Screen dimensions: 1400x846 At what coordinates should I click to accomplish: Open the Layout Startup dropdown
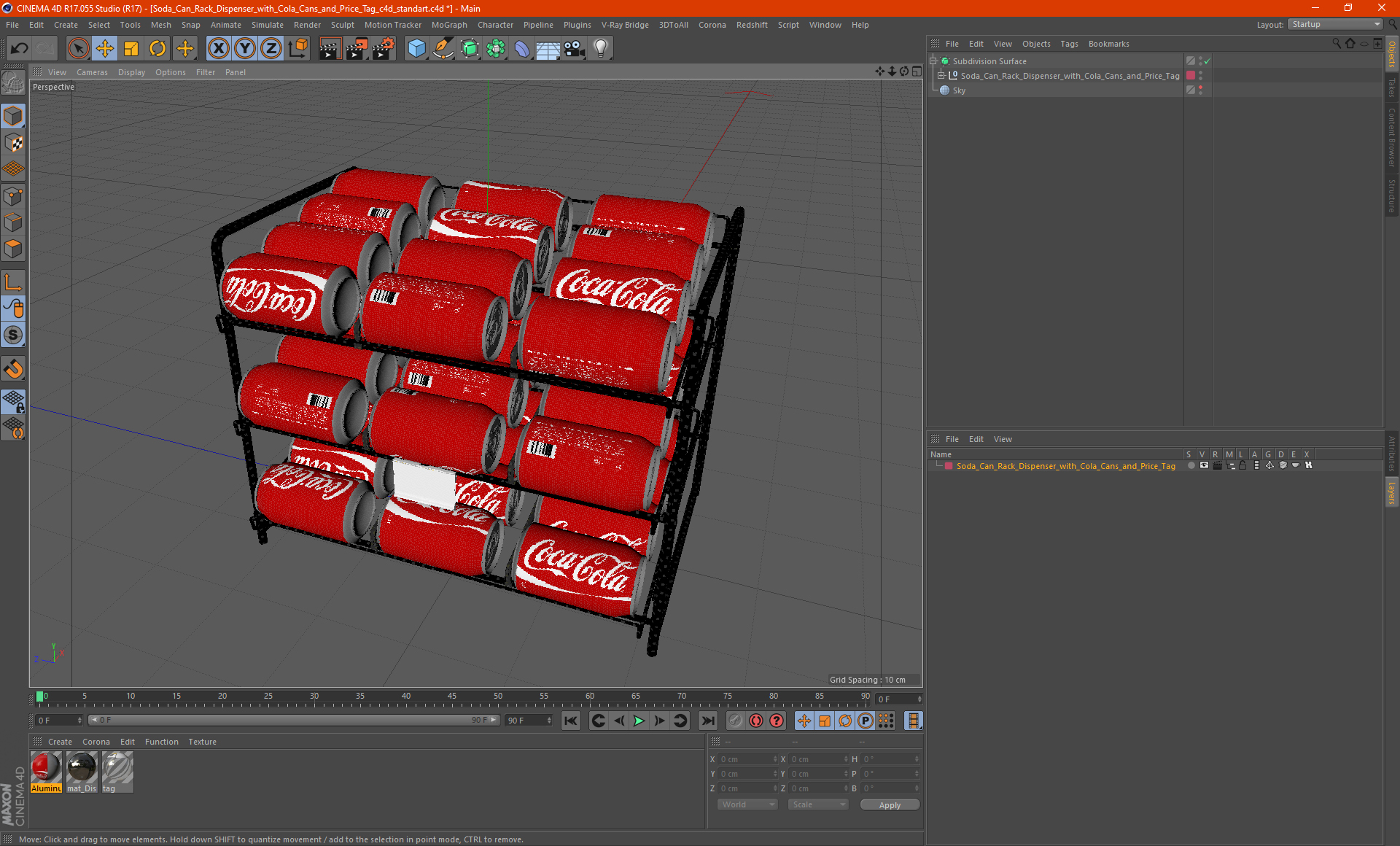point(1335,25)
